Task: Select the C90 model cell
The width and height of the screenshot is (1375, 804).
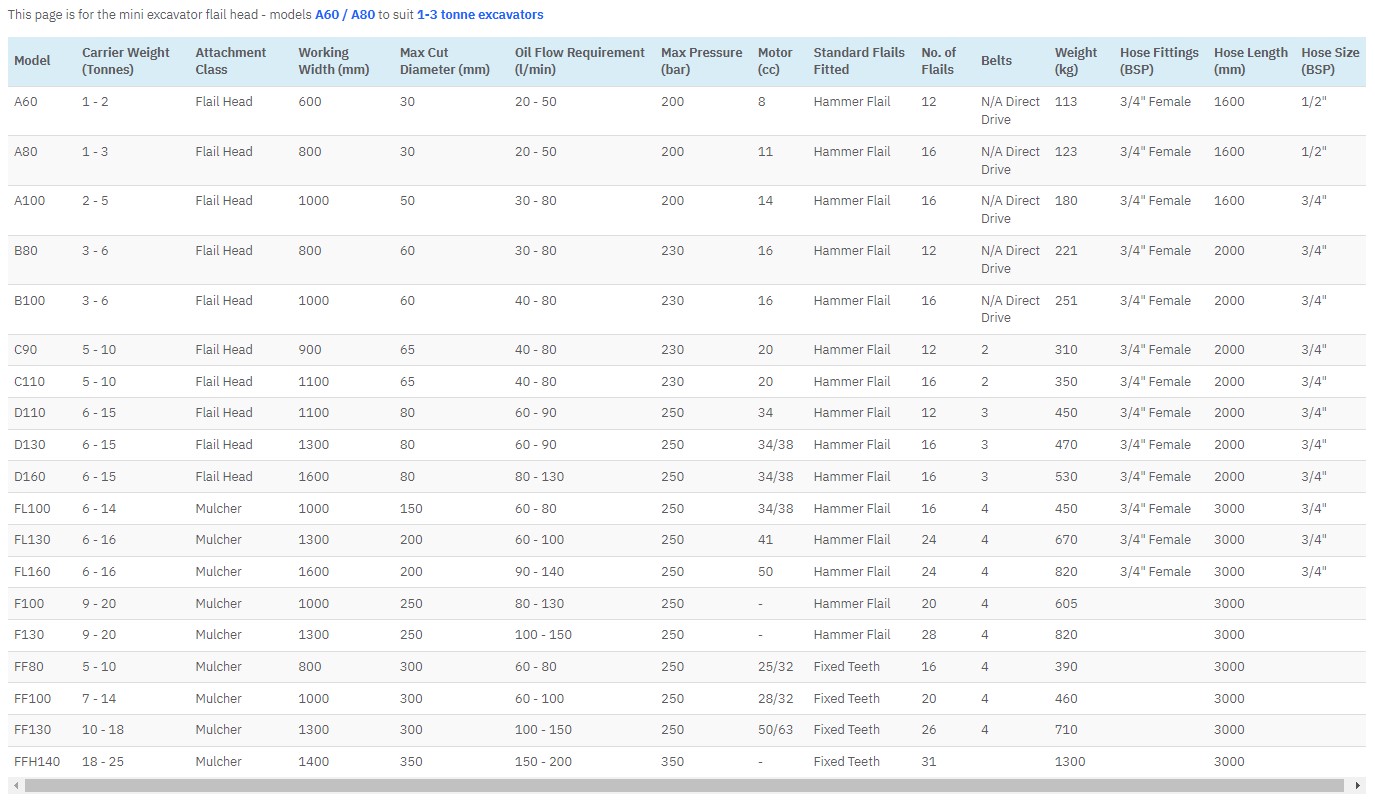Action: (x=25, y=350)
